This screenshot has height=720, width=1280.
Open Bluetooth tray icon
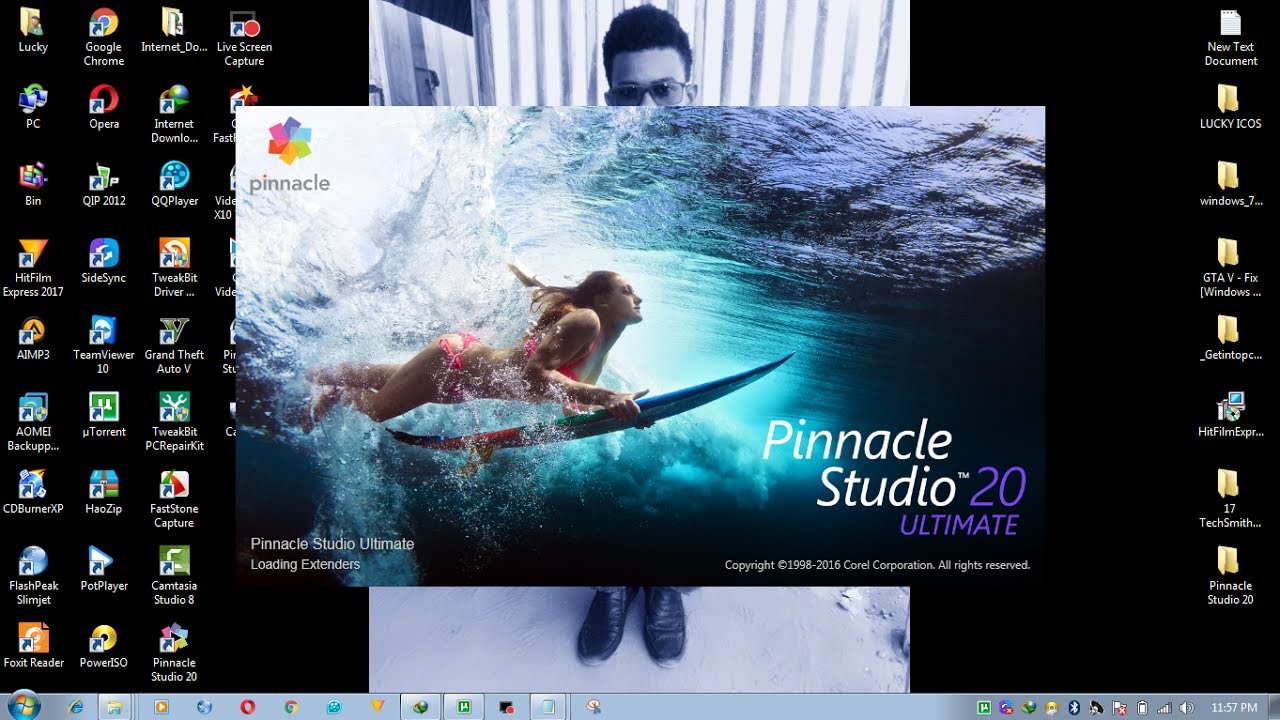point(1075,707)
